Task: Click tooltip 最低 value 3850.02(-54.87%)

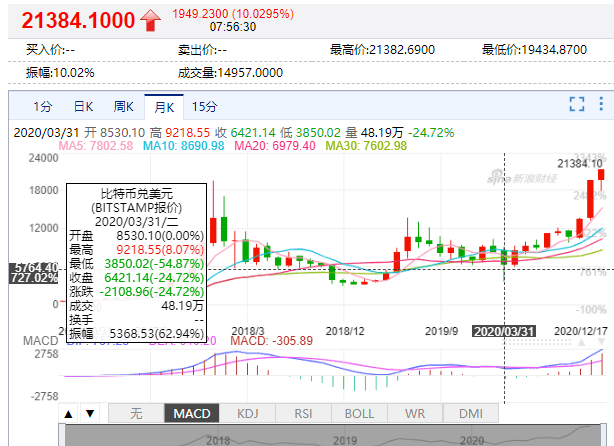Action: click(154, 264)
